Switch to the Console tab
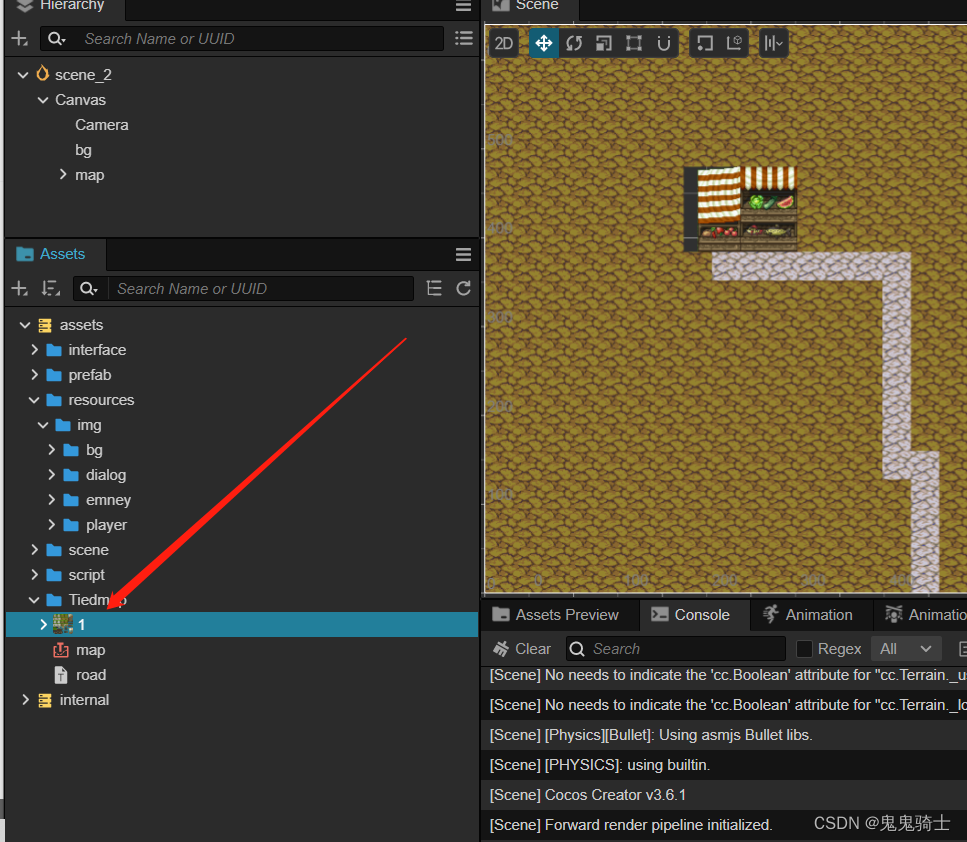 [692, 615]
